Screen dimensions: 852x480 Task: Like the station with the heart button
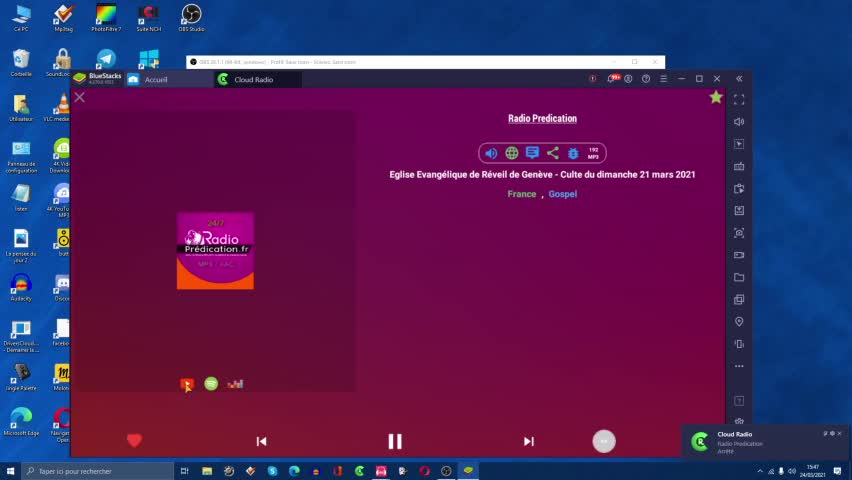[x=134, y=440]
